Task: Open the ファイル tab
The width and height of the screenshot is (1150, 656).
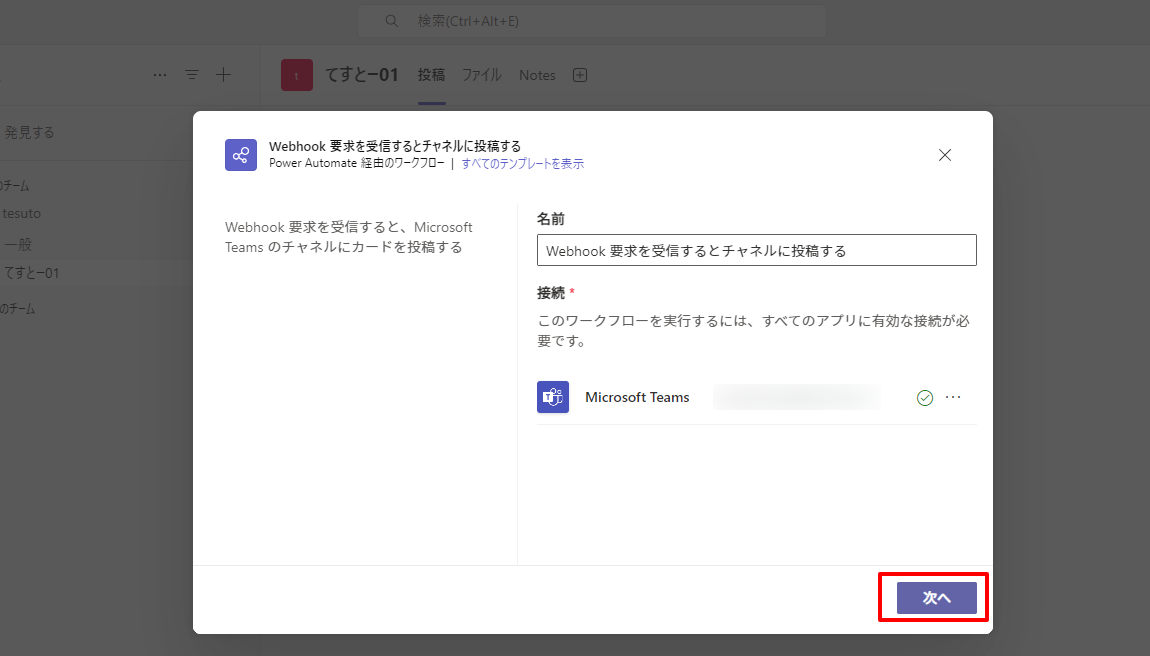Action: [481, 75]
